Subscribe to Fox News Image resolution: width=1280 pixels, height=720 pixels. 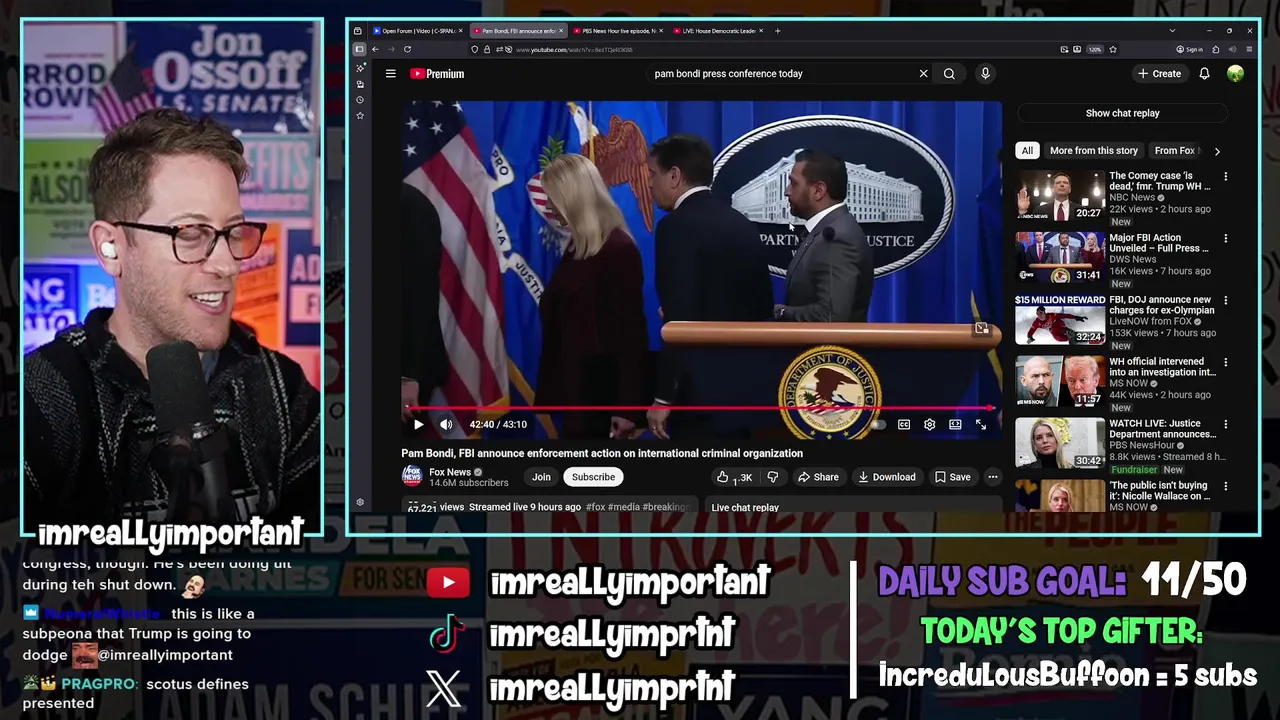coord(593,477)
